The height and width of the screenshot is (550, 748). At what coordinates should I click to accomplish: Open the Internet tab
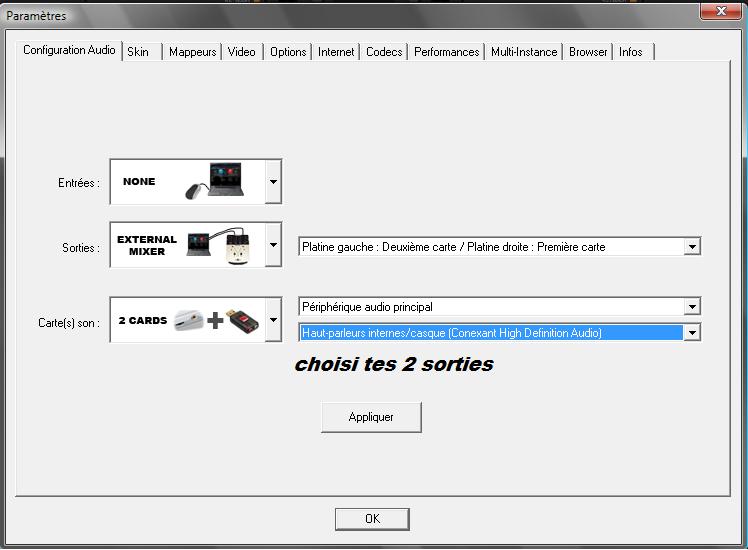(x=336, y=52)
